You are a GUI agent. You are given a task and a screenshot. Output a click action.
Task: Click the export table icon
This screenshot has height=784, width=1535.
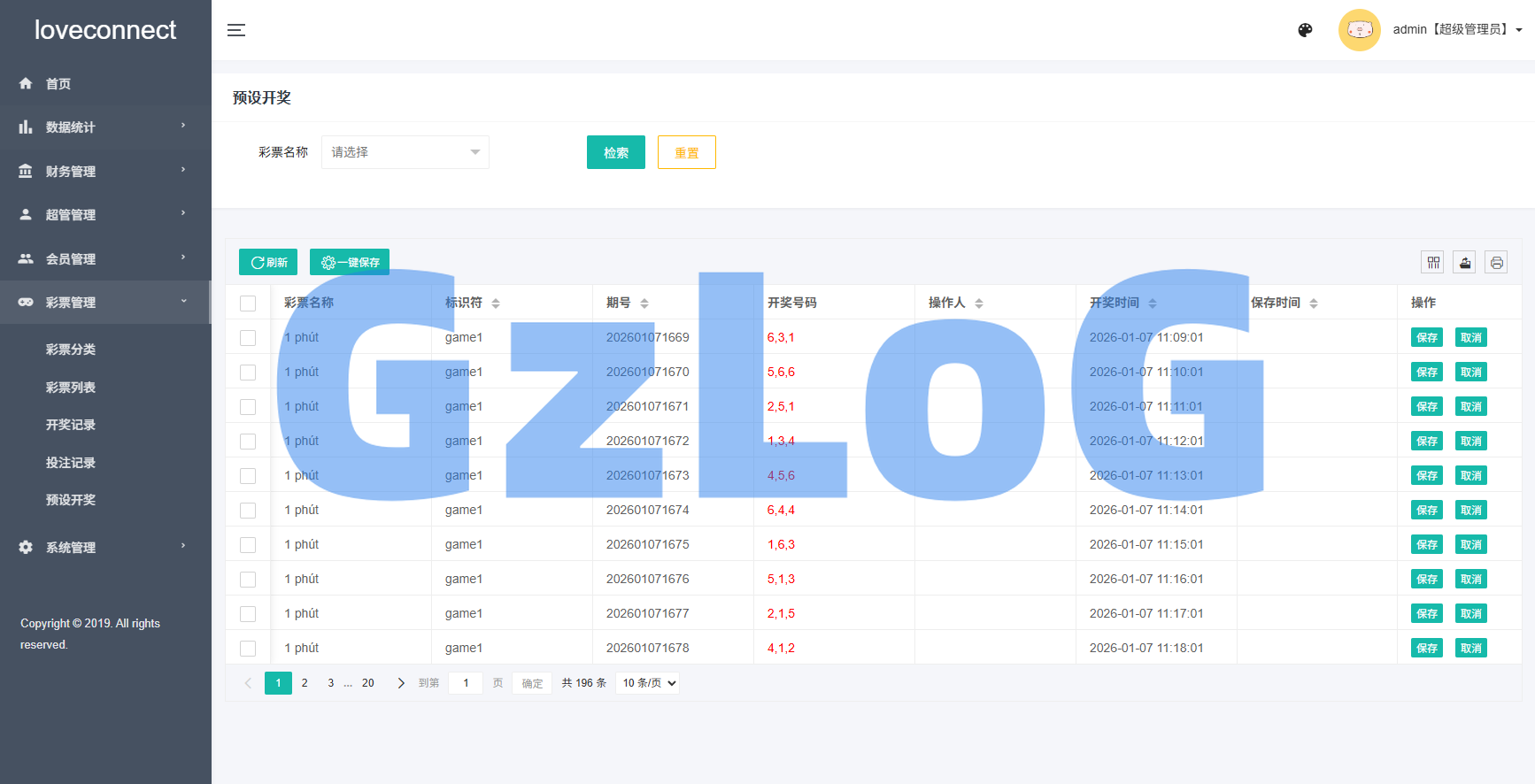[1464, 262]
